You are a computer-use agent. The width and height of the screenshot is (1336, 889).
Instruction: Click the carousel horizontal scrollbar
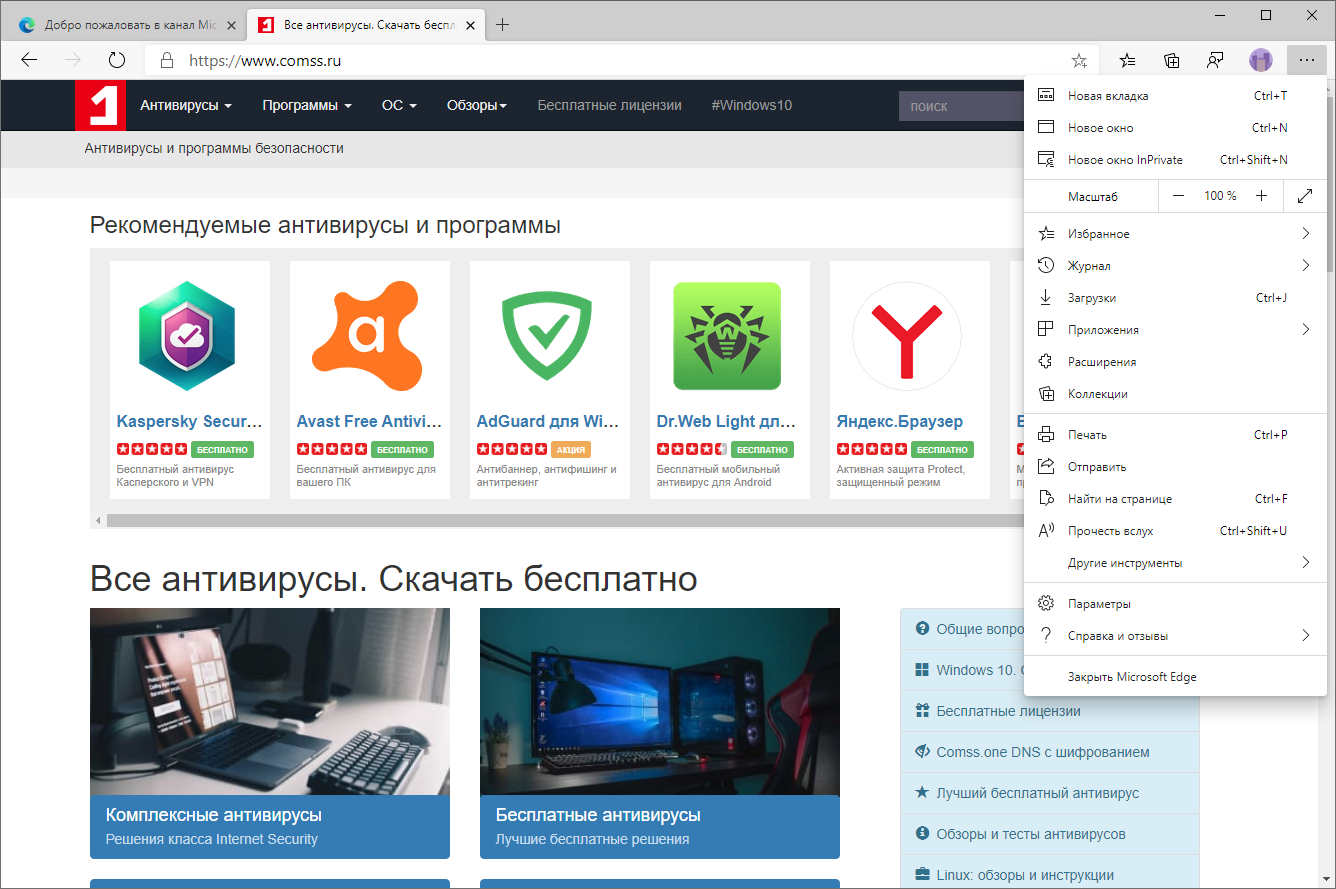tap(565, 521)
